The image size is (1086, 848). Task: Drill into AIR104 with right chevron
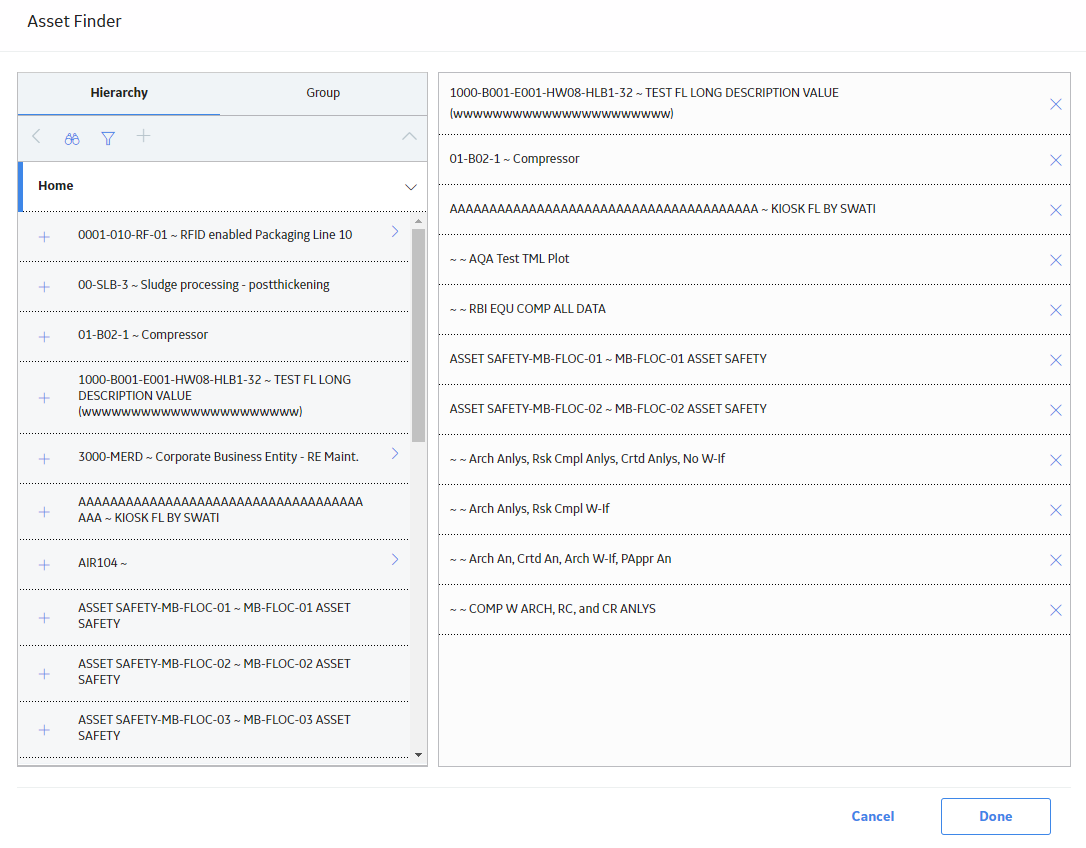click(x=395, y=559)
